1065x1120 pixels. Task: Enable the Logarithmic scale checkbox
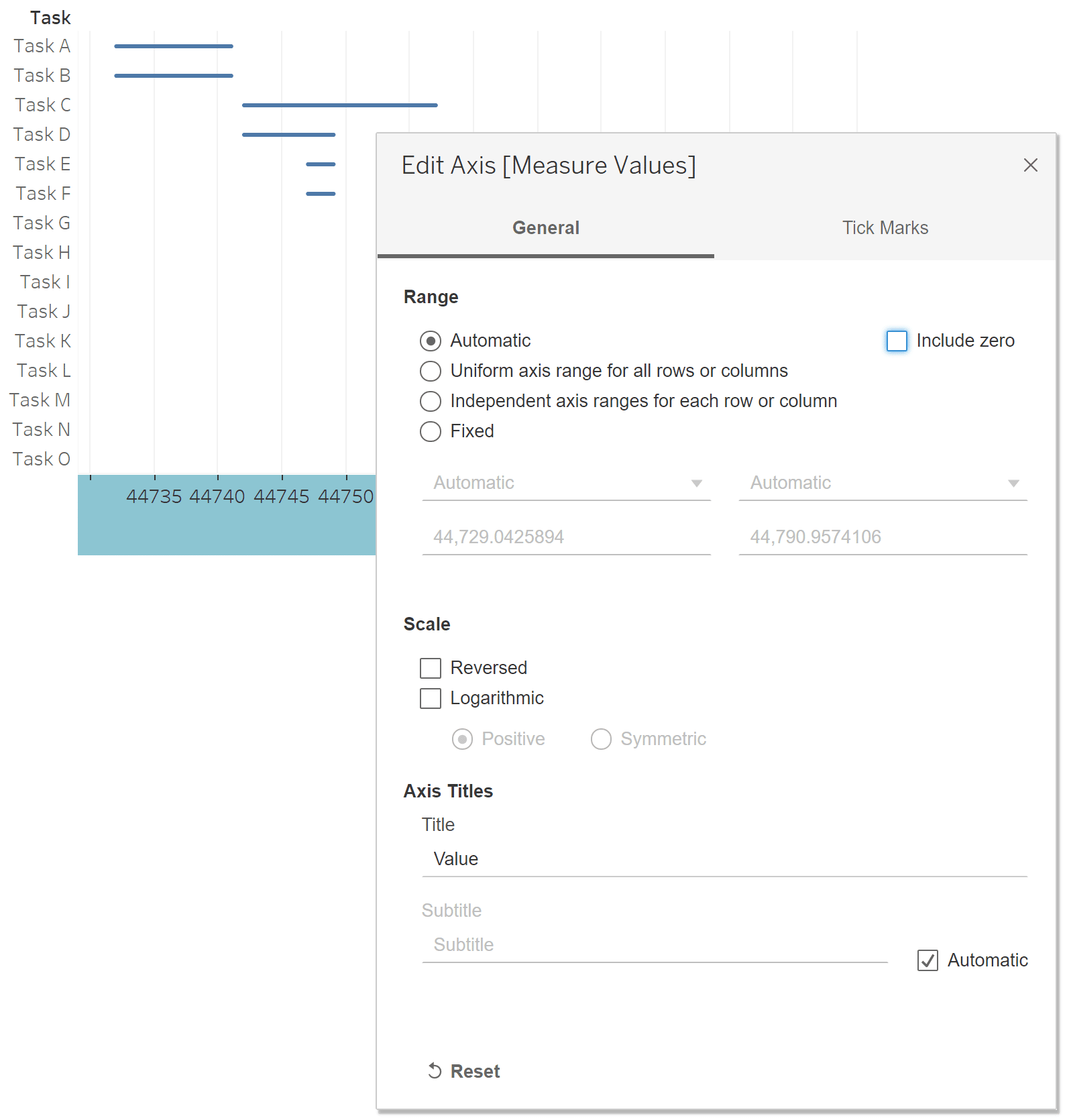[431, 698]
